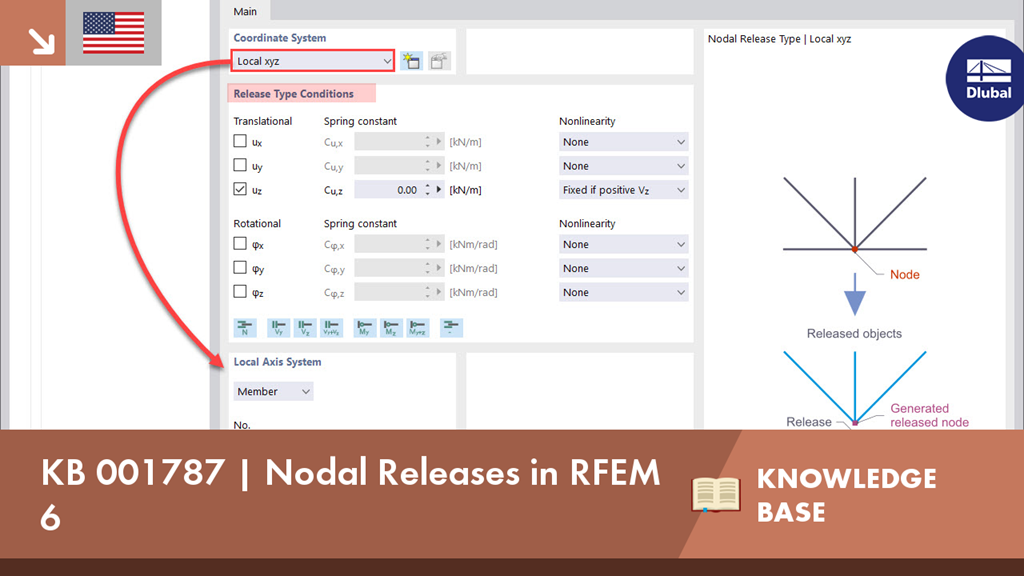Click the Release Type Conditions heading

293,94
